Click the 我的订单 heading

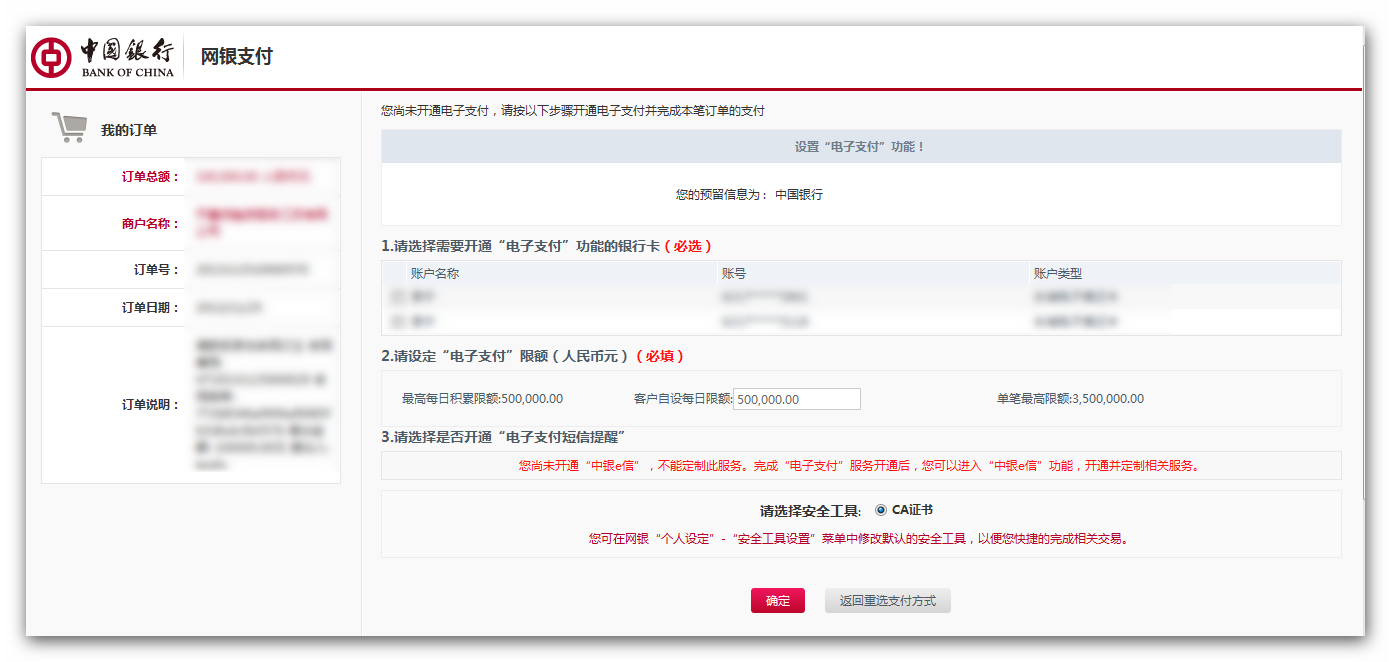pyautogui.click(x=128, y=130)
